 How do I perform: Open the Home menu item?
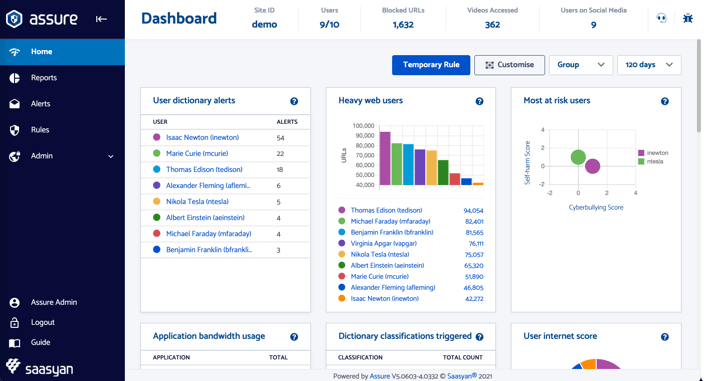point(62,52)
